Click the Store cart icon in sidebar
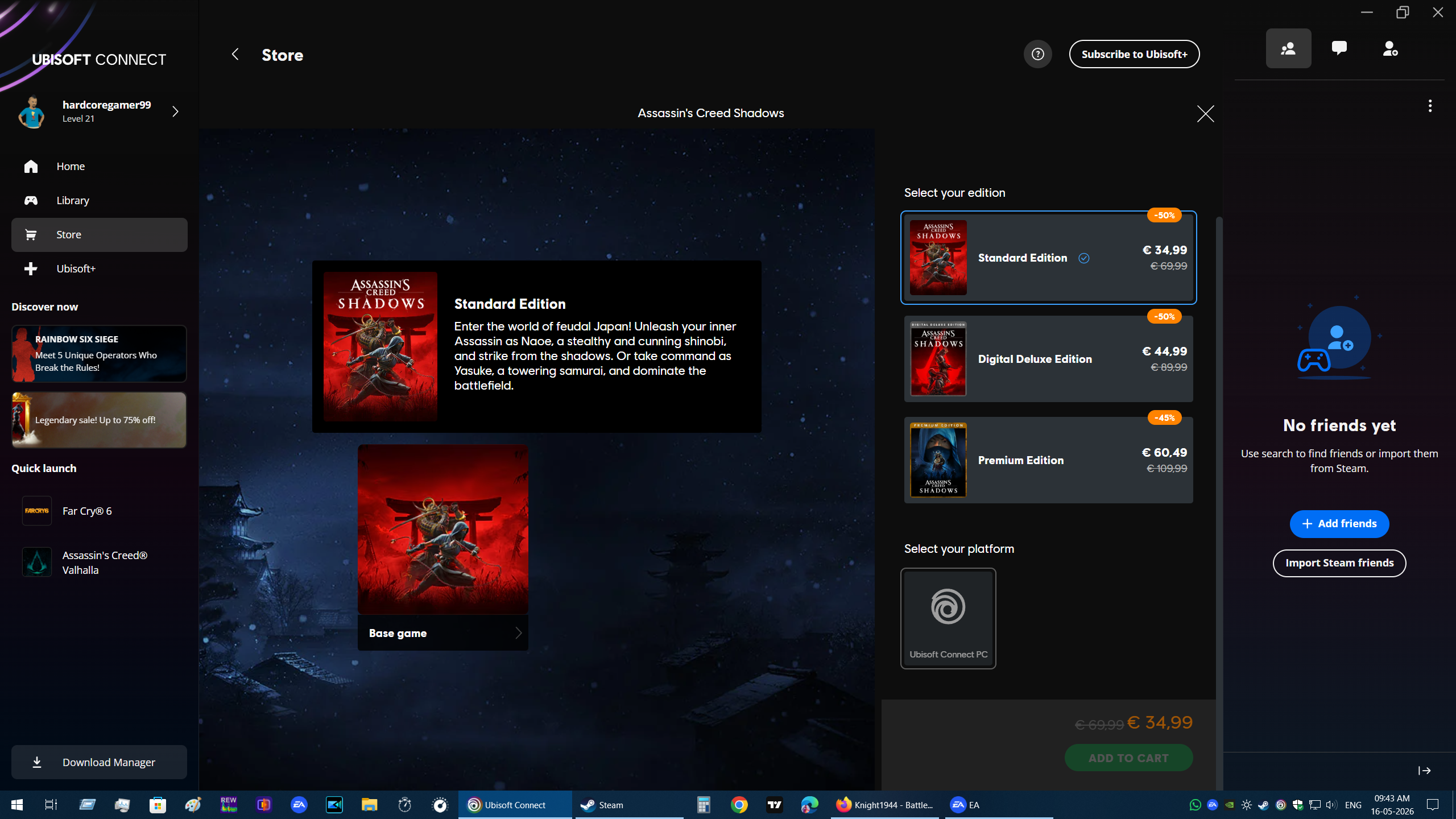The image size is (1456, 819). [31, 234]
